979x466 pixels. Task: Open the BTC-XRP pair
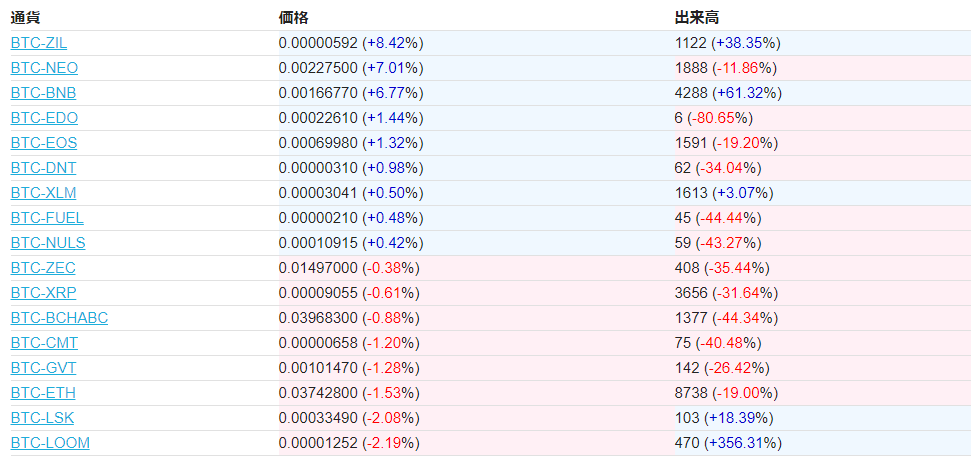pos(43,293)
